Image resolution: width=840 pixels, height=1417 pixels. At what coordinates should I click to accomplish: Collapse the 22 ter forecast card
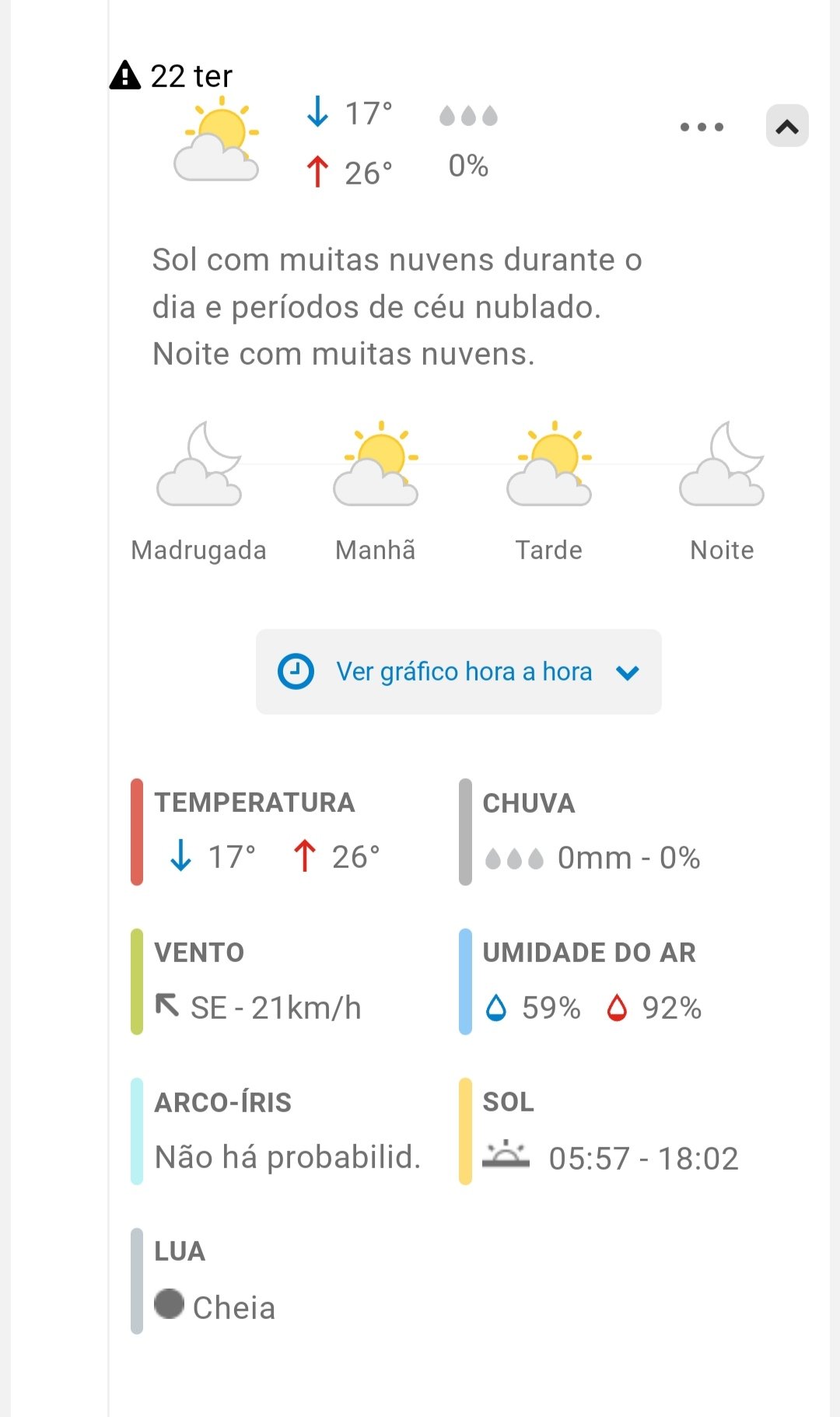(x=787, y=126)
